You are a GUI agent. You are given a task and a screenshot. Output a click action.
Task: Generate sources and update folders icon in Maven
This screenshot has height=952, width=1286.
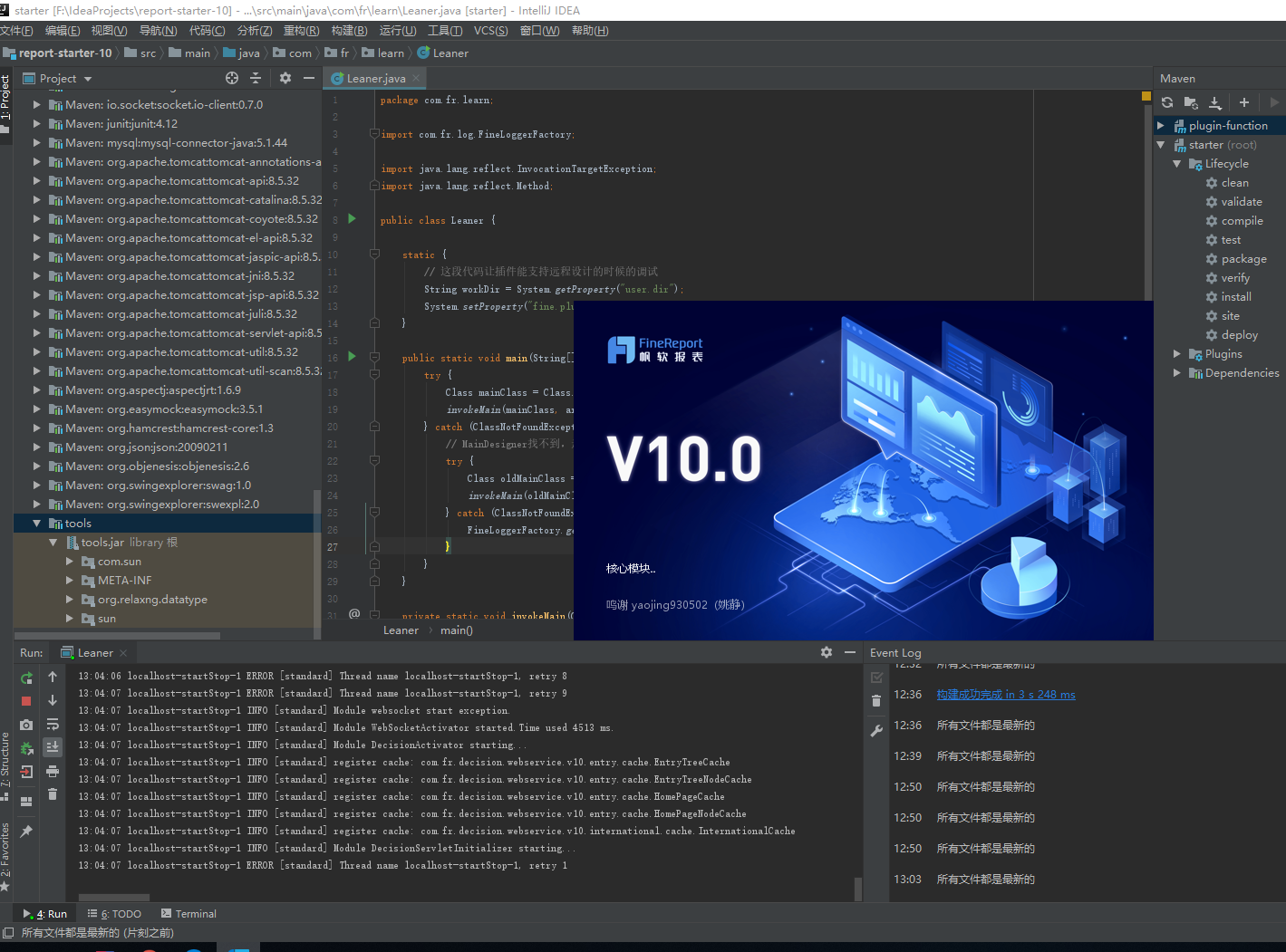pyautogui.click(x=1191, y=102)
